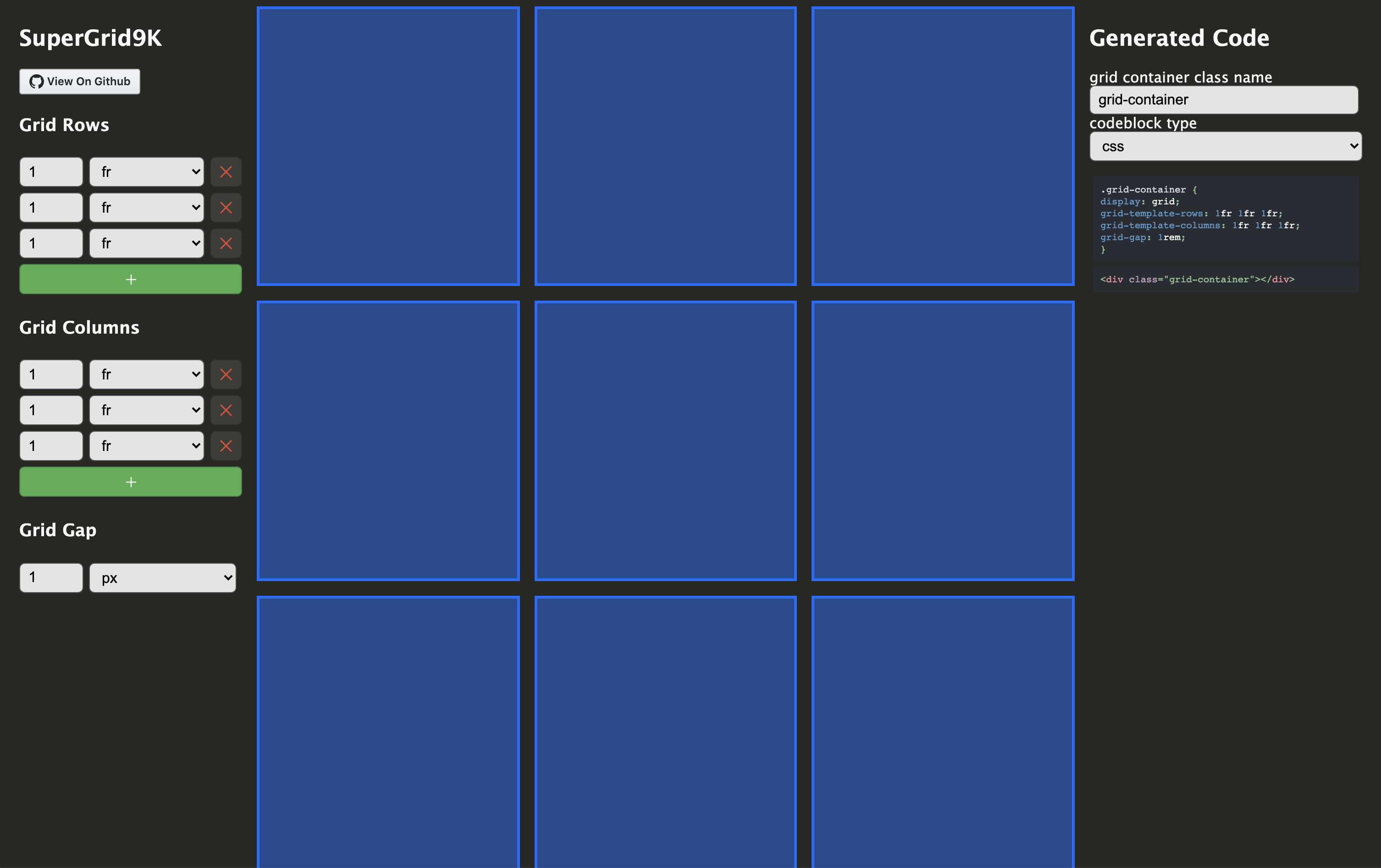Open the fr unit dropdown for first Grid Row
The image size is (1381, 868).
147,172
